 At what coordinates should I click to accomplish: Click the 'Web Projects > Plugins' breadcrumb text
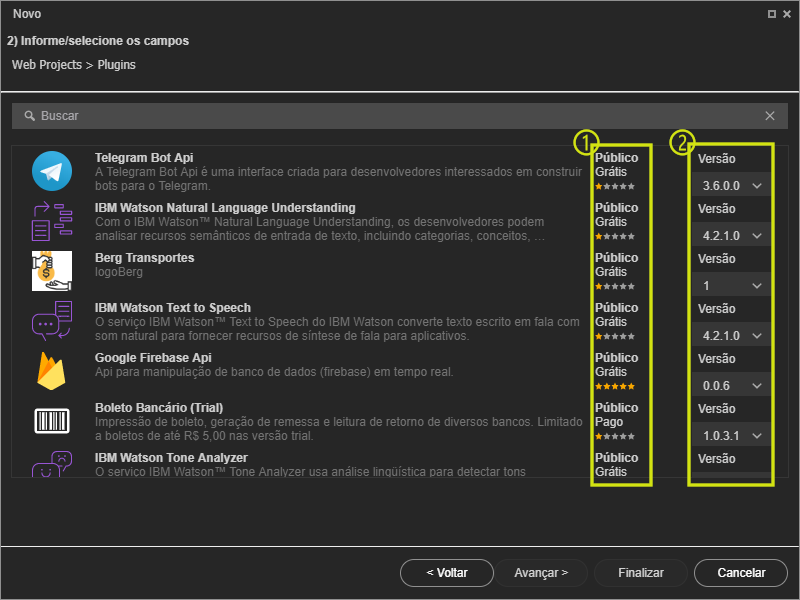74,65
